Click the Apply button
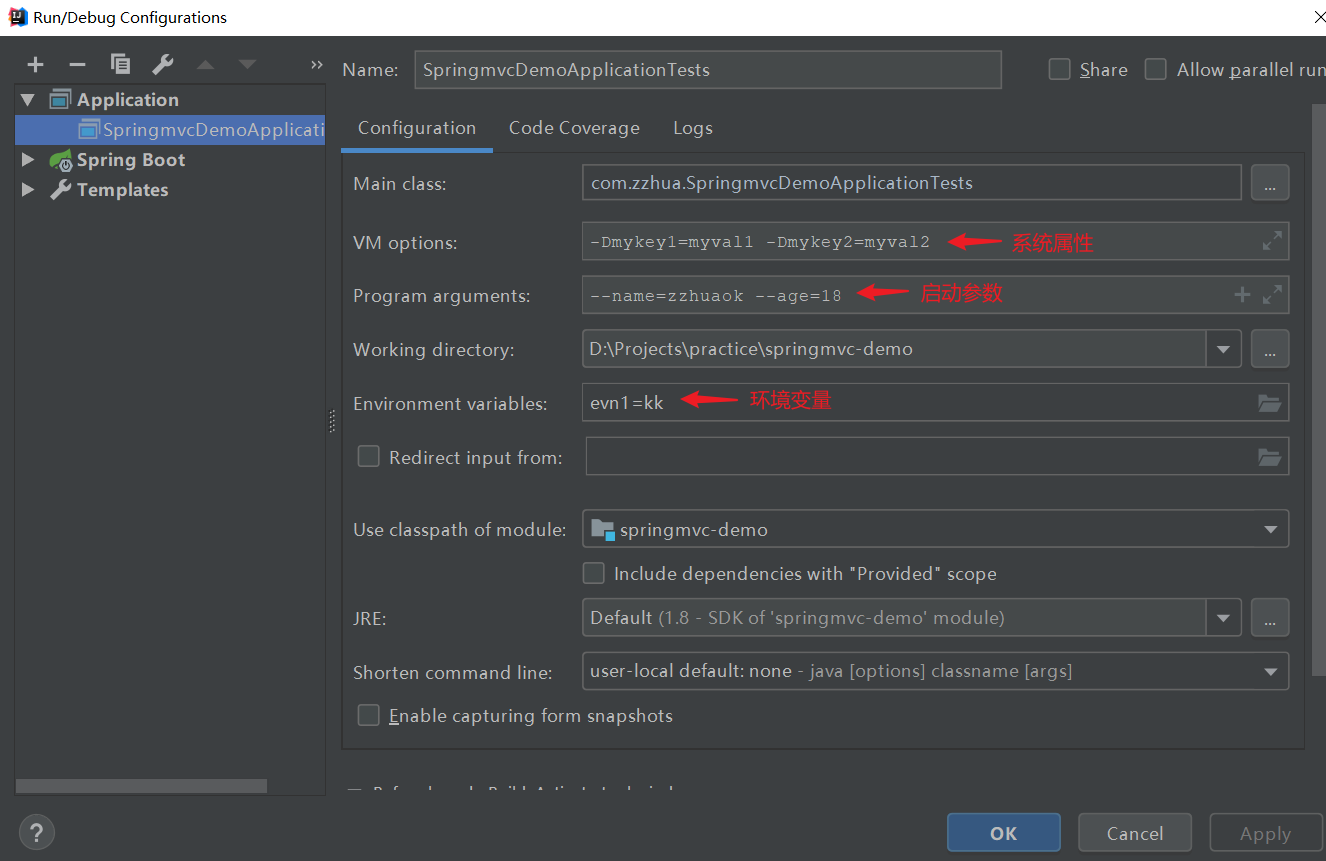Screen dimensions: 1326x861 (x=1266, y=833)
